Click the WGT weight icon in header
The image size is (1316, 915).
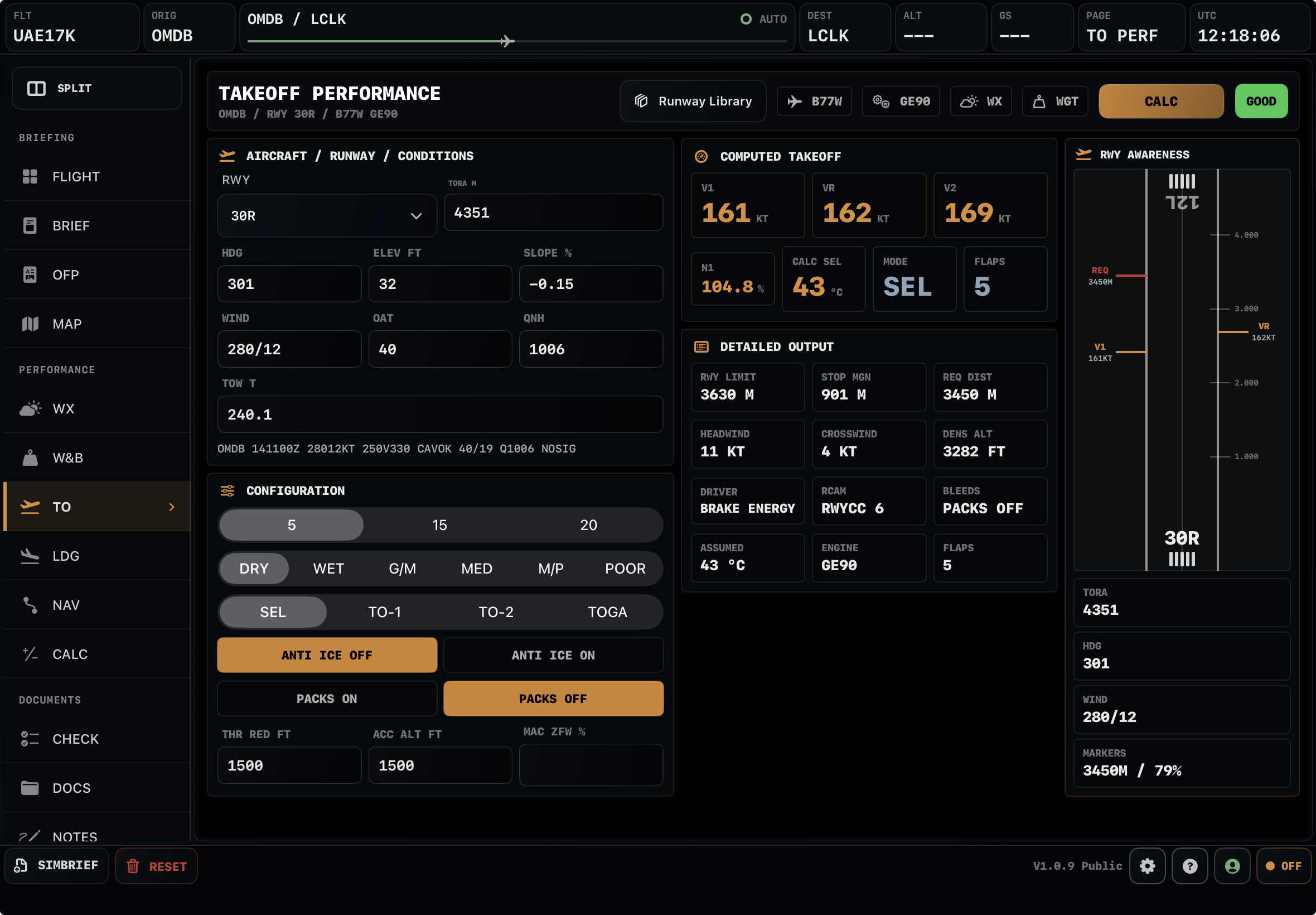tap(1039, 102)
